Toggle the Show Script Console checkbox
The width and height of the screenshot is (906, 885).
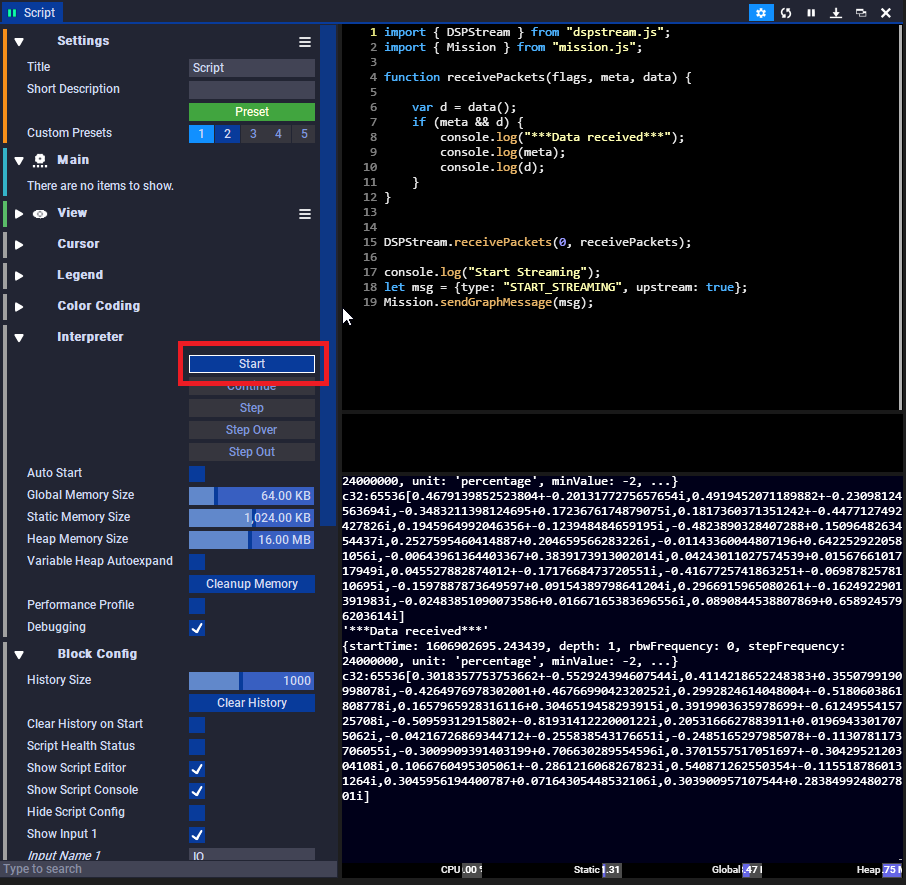197,791
